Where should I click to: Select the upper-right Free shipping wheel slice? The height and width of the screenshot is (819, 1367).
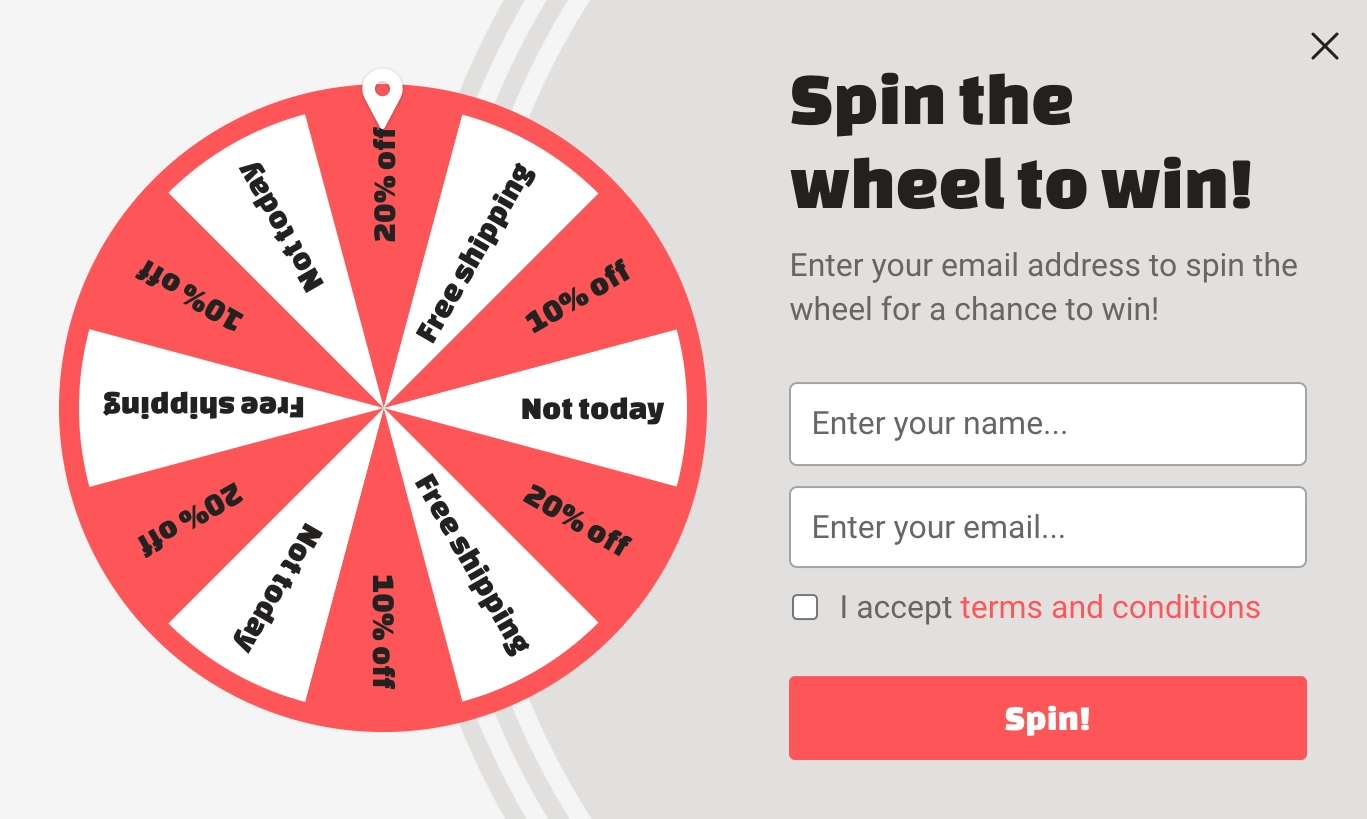pos(476,252)
